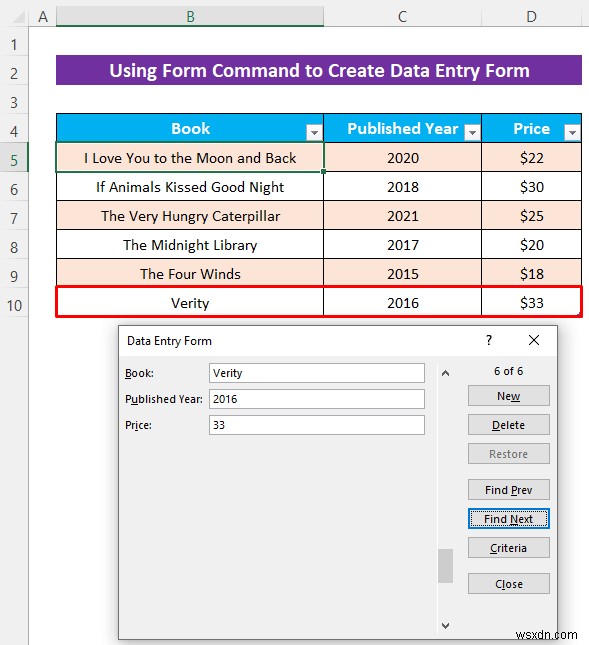Click the form scrollbar down arrow
This screenshot has height=645, width=589.
(x=445, y=626)
